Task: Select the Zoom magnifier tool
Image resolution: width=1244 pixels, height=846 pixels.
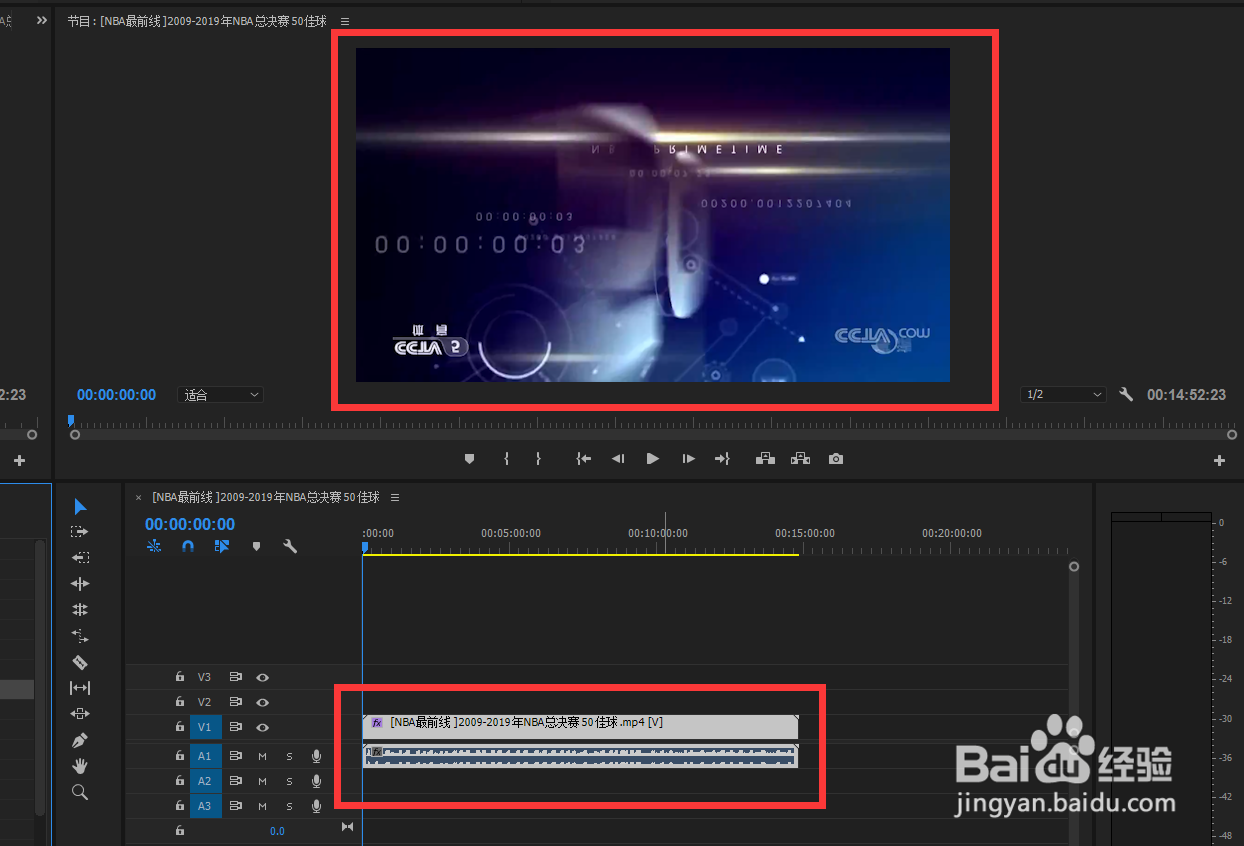Action: [80, 792]
